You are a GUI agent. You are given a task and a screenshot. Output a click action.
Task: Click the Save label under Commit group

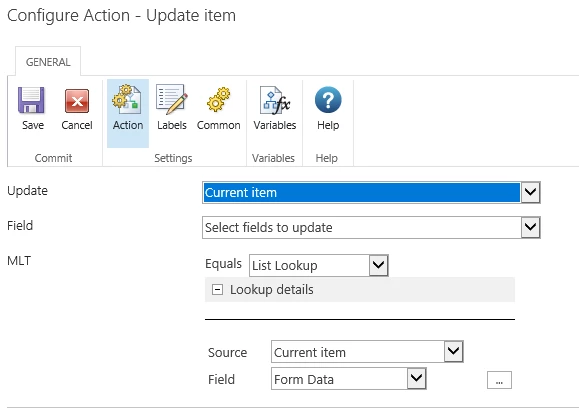33,125
